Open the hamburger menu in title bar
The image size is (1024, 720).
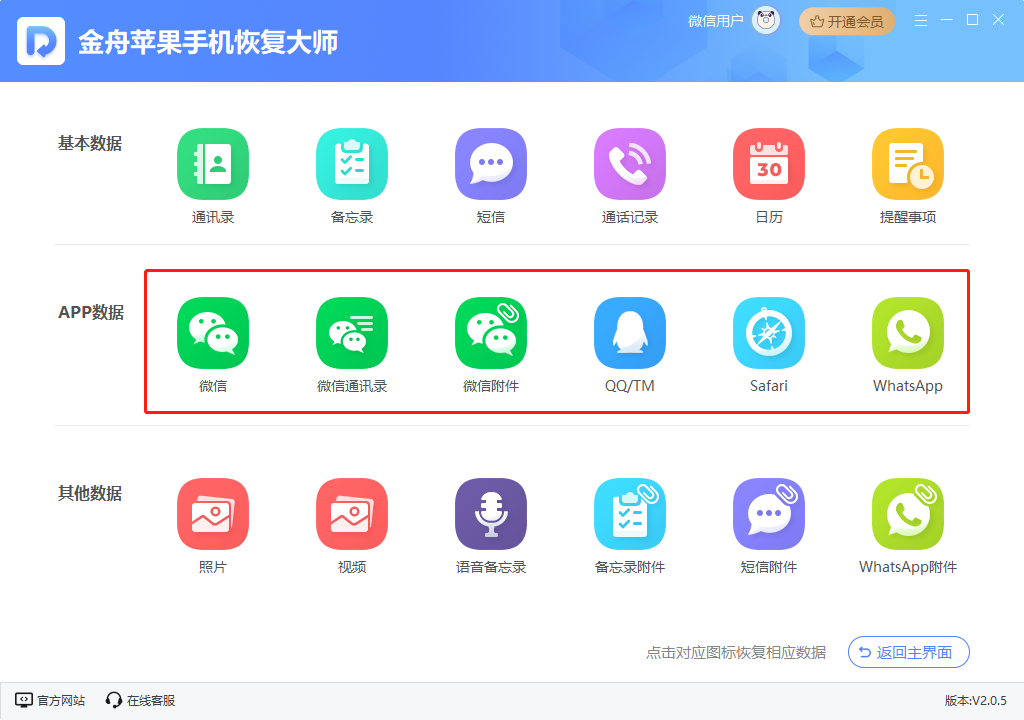click(x=921, y=21)
